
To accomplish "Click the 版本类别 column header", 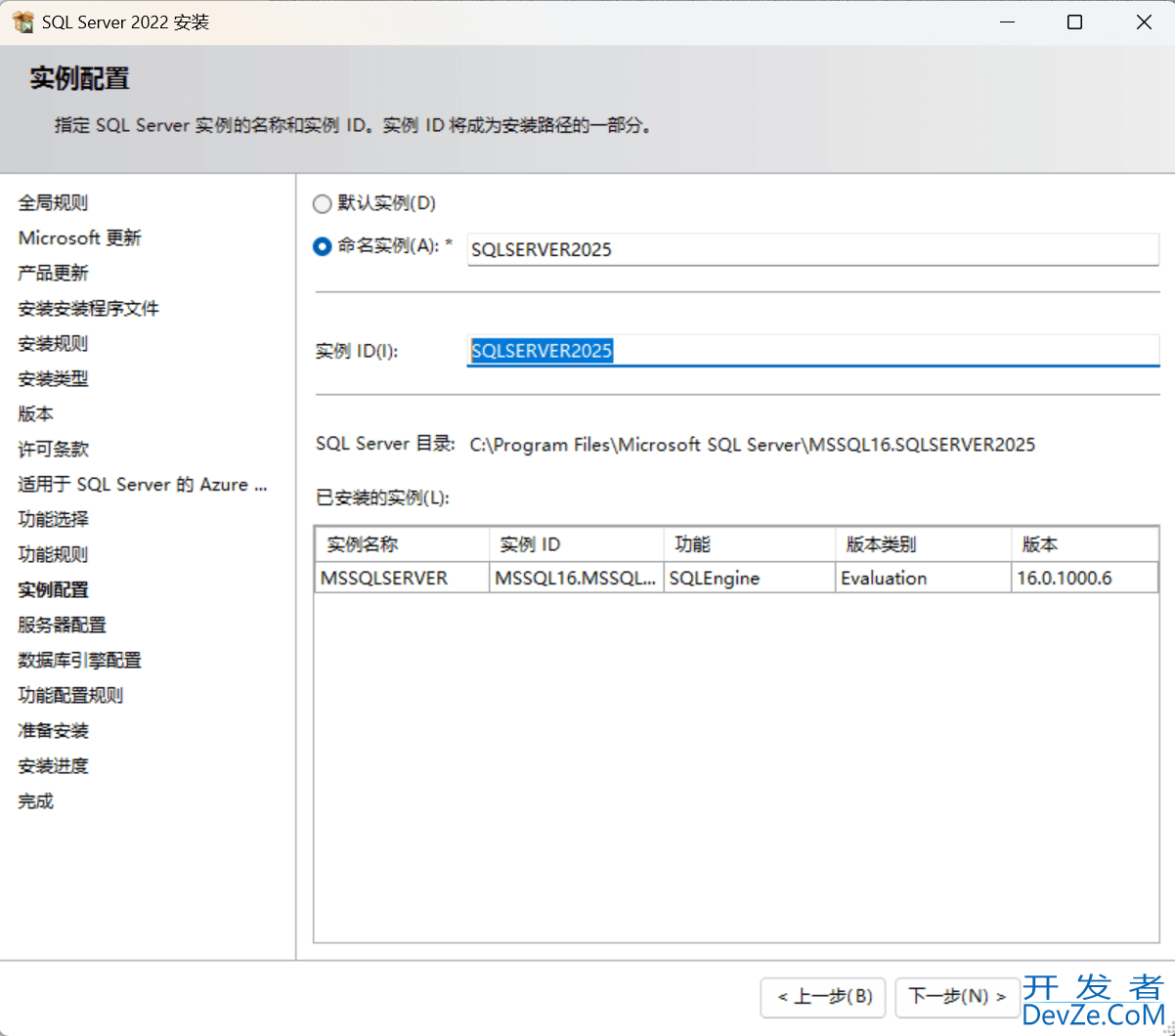I will (924, 544).
